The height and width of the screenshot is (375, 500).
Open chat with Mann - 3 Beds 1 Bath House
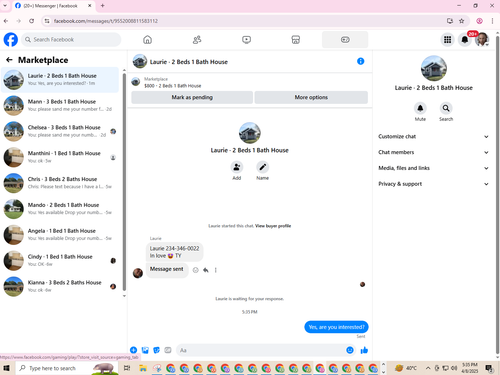60,105
